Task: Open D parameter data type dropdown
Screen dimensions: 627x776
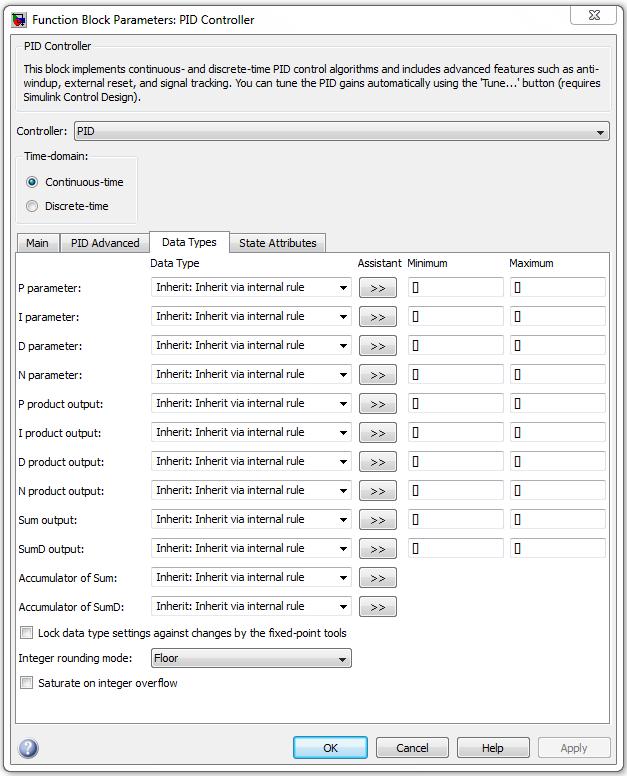Action: point(251,345)
